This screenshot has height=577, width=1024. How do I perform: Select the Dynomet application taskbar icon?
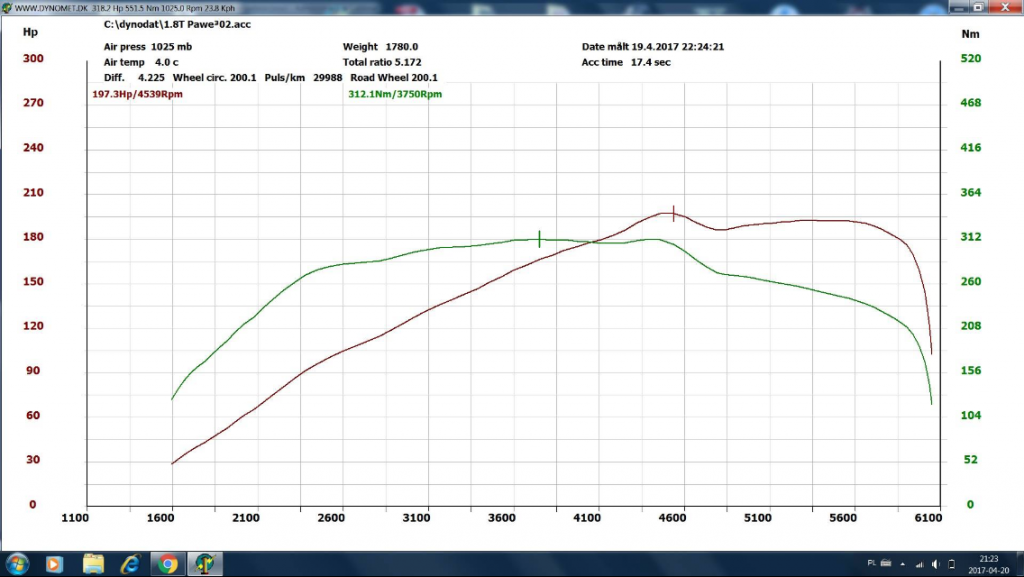205,563
